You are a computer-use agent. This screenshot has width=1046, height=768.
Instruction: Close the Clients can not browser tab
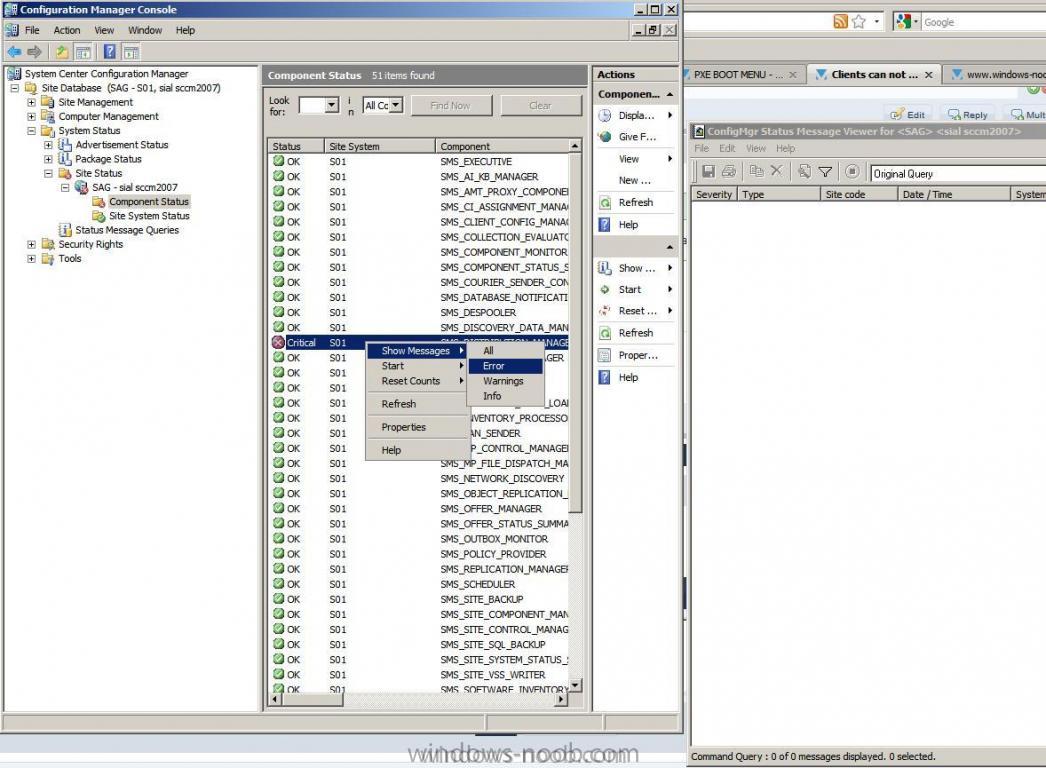click(x=929, y=75)
